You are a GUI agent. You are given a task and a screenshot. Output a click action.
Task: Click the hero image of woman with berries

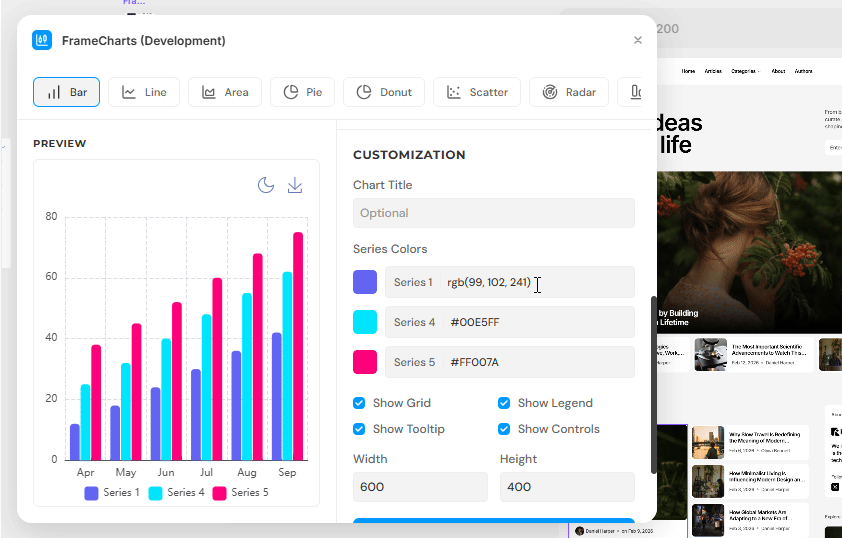click(749, 252)
